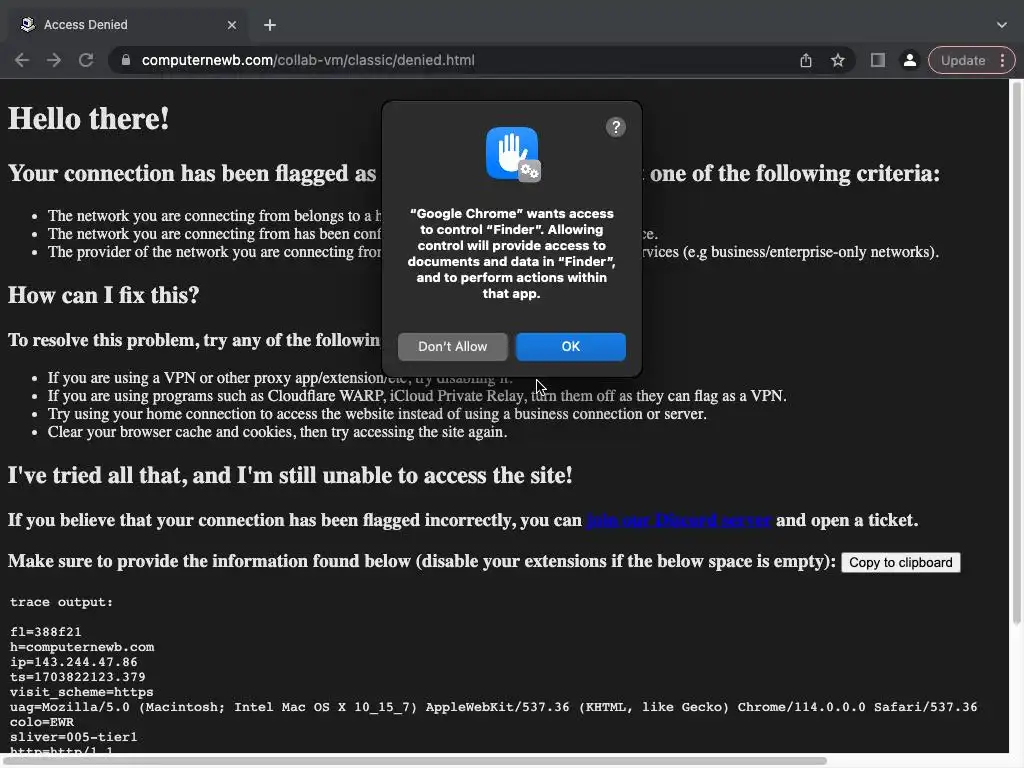This screenshot has height=768, width=1024.
Task: Click the 'Try using your home connection' bullet
Action: 377,413
